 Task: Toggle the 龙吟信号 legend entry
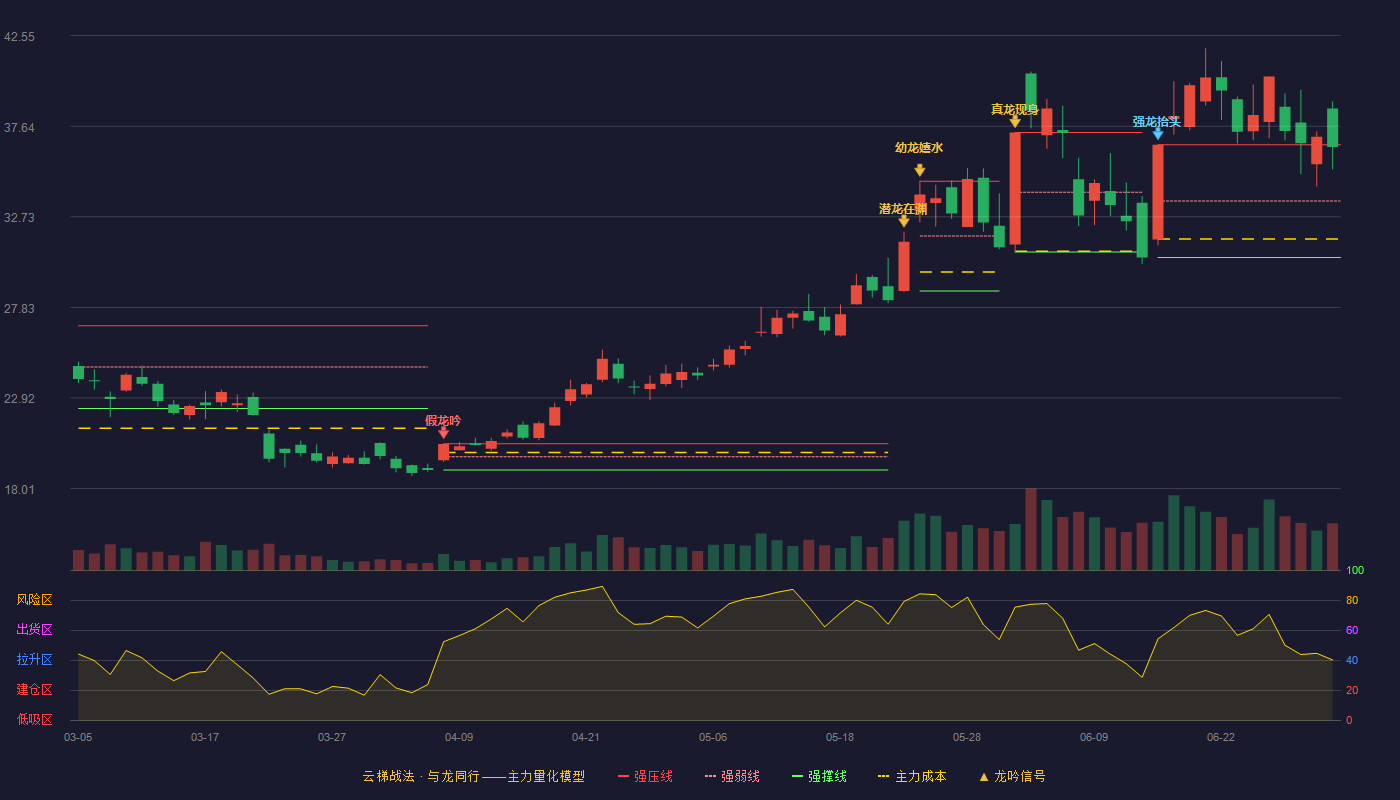click(1011, 776)
